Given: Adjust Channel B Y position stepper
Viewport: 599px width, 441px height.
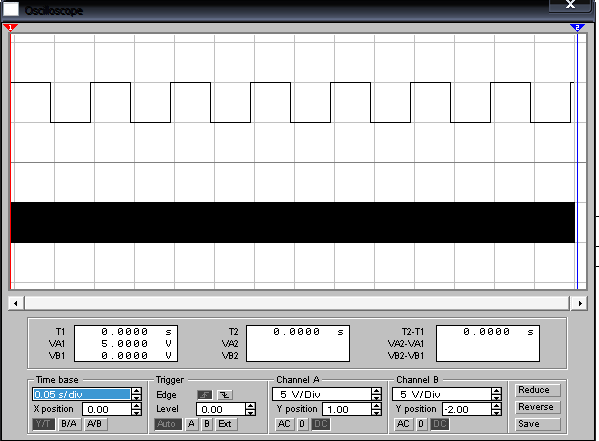Looking at the screenshot, I should coord(496,409).
